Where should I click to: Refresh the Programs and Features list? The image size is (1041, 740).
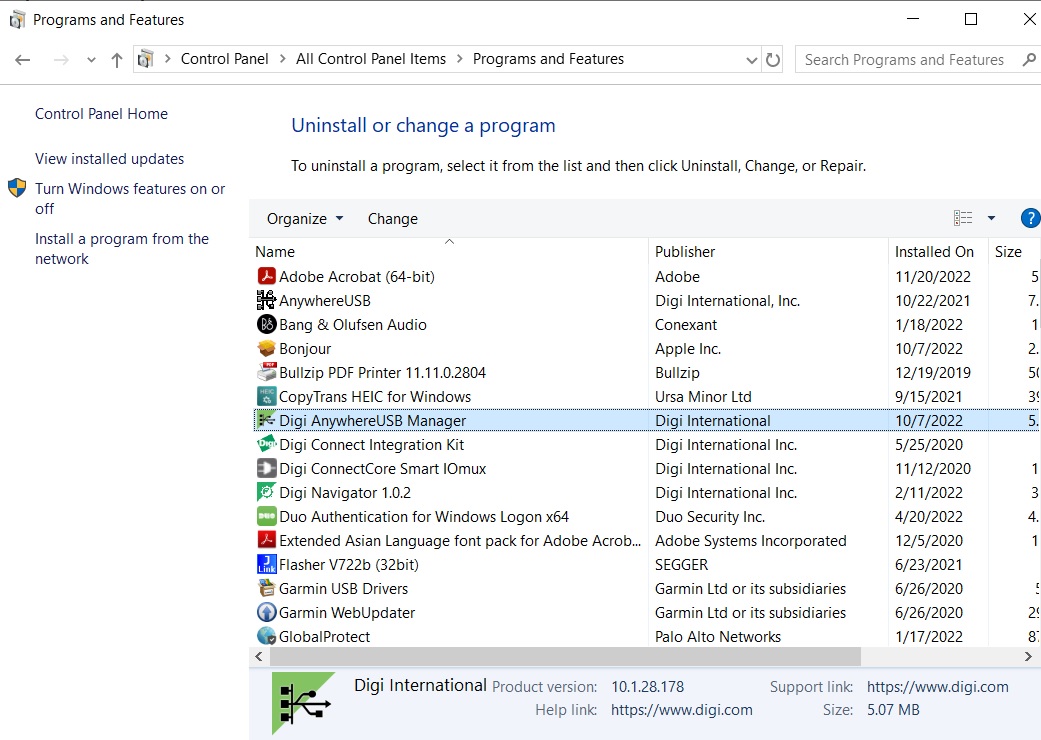(x=773, y=60)
